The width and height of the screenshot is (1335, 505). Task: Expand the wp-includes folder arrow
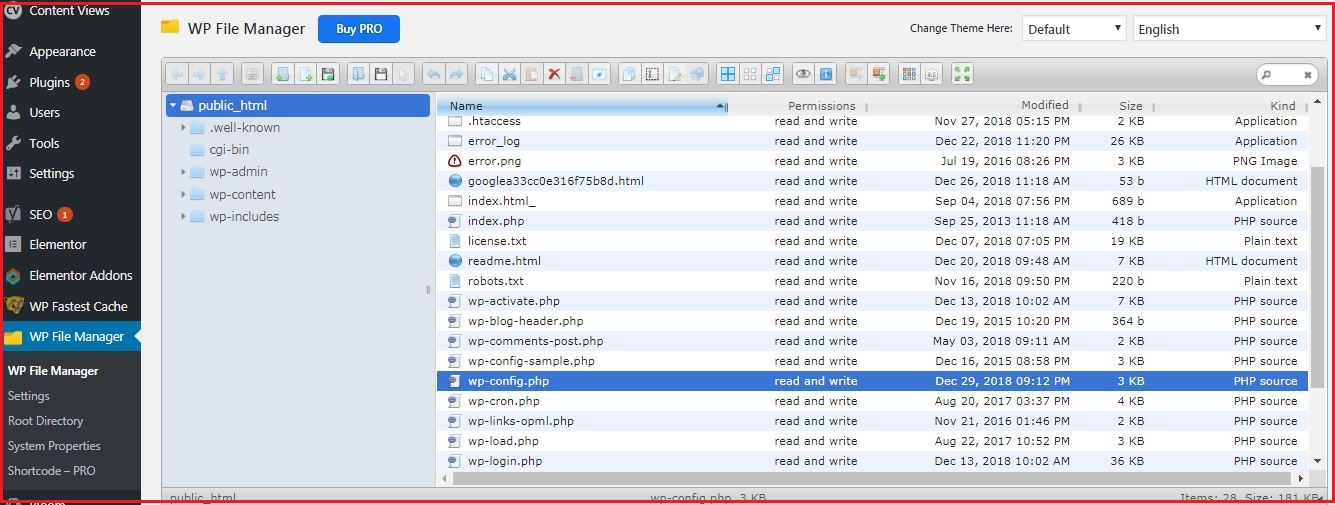click(x=183, y=216)
